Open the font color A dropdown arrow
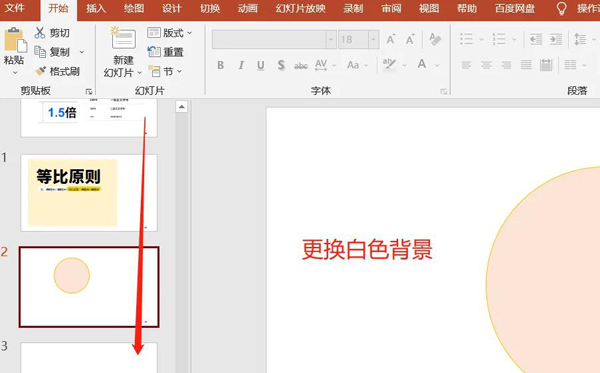Screen dimensions: 600x373 [x=437, y=65]
